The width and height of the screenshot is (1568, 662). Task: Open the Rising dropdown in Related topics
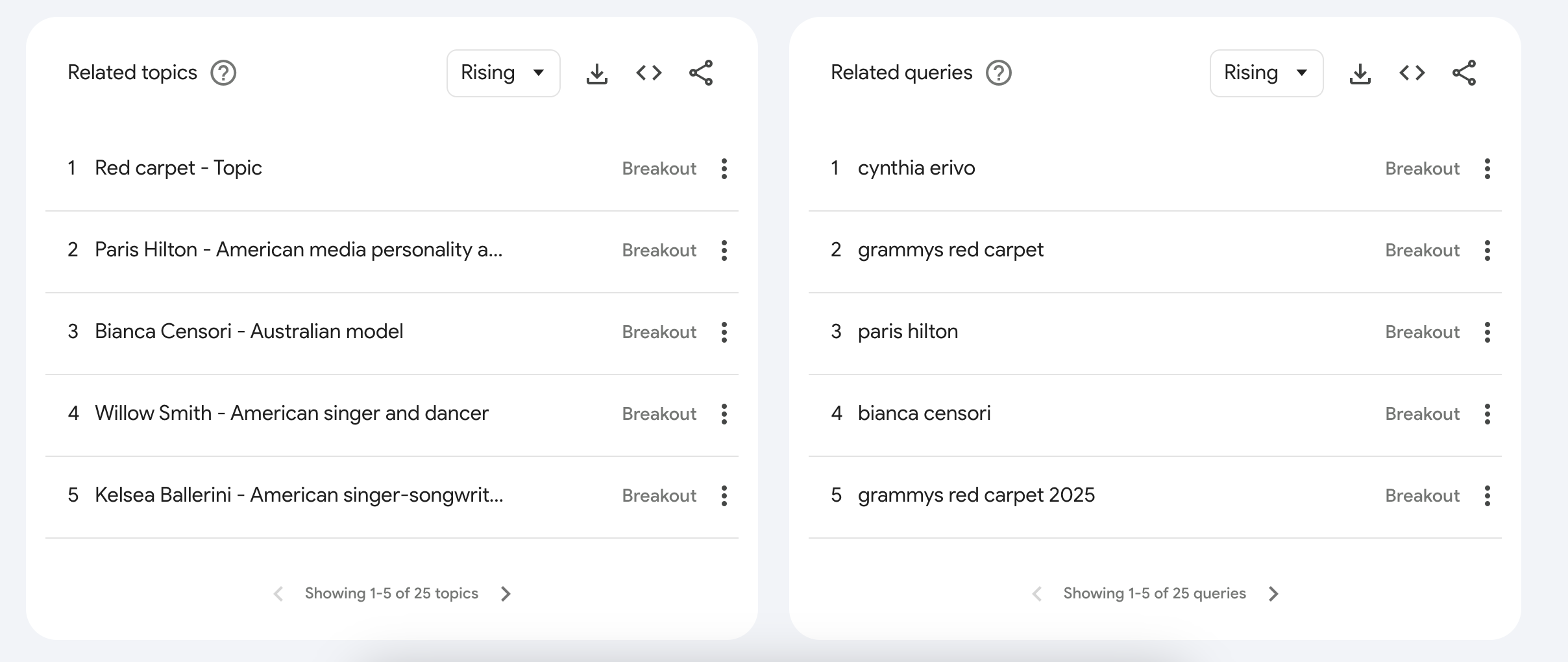coord(503,73)
